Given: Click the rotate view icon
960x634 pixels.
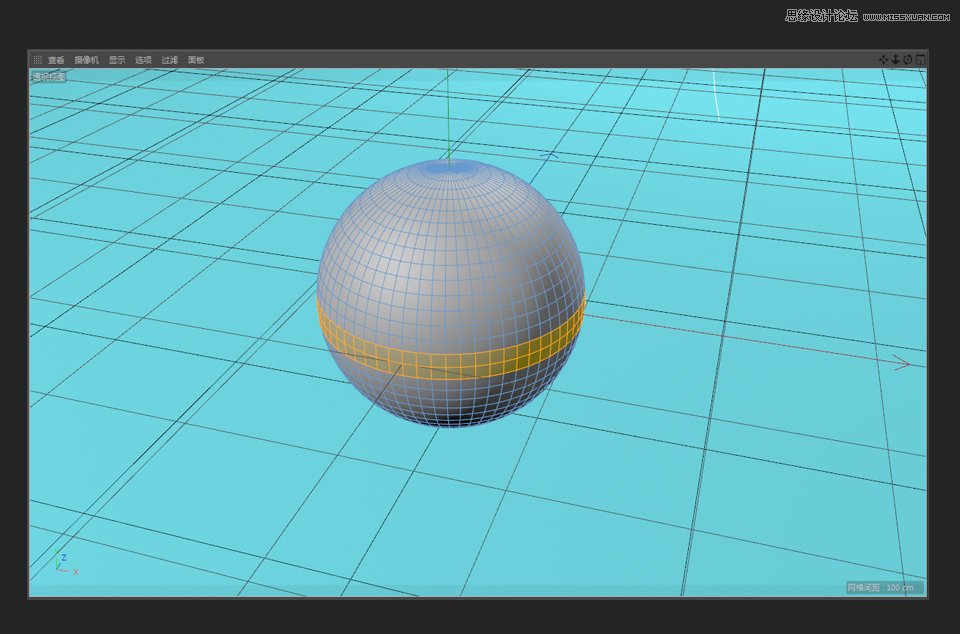Looking at the screenshot, I should click(x=907, y=59).
